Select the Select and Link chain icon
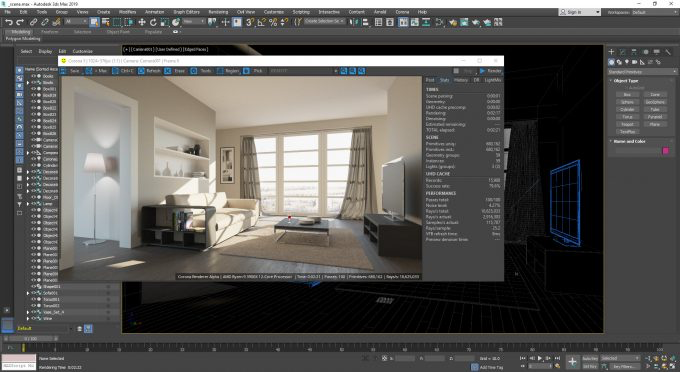The image size is (680, 372). [33, 22]
